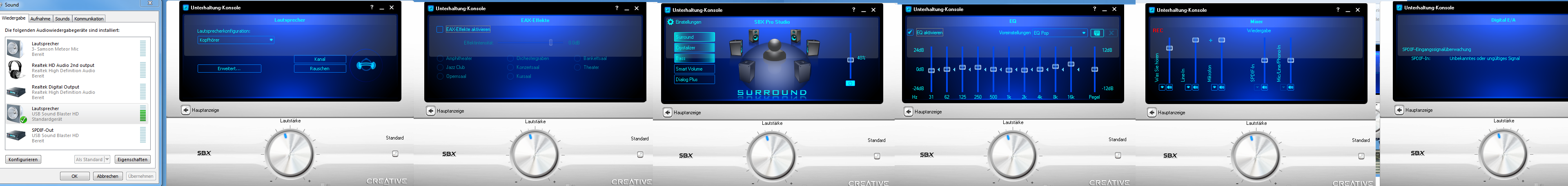Open Einstellungen gear in SBX Pro Studio
This screenshot has width=1568, height=186.
(671, 22)
